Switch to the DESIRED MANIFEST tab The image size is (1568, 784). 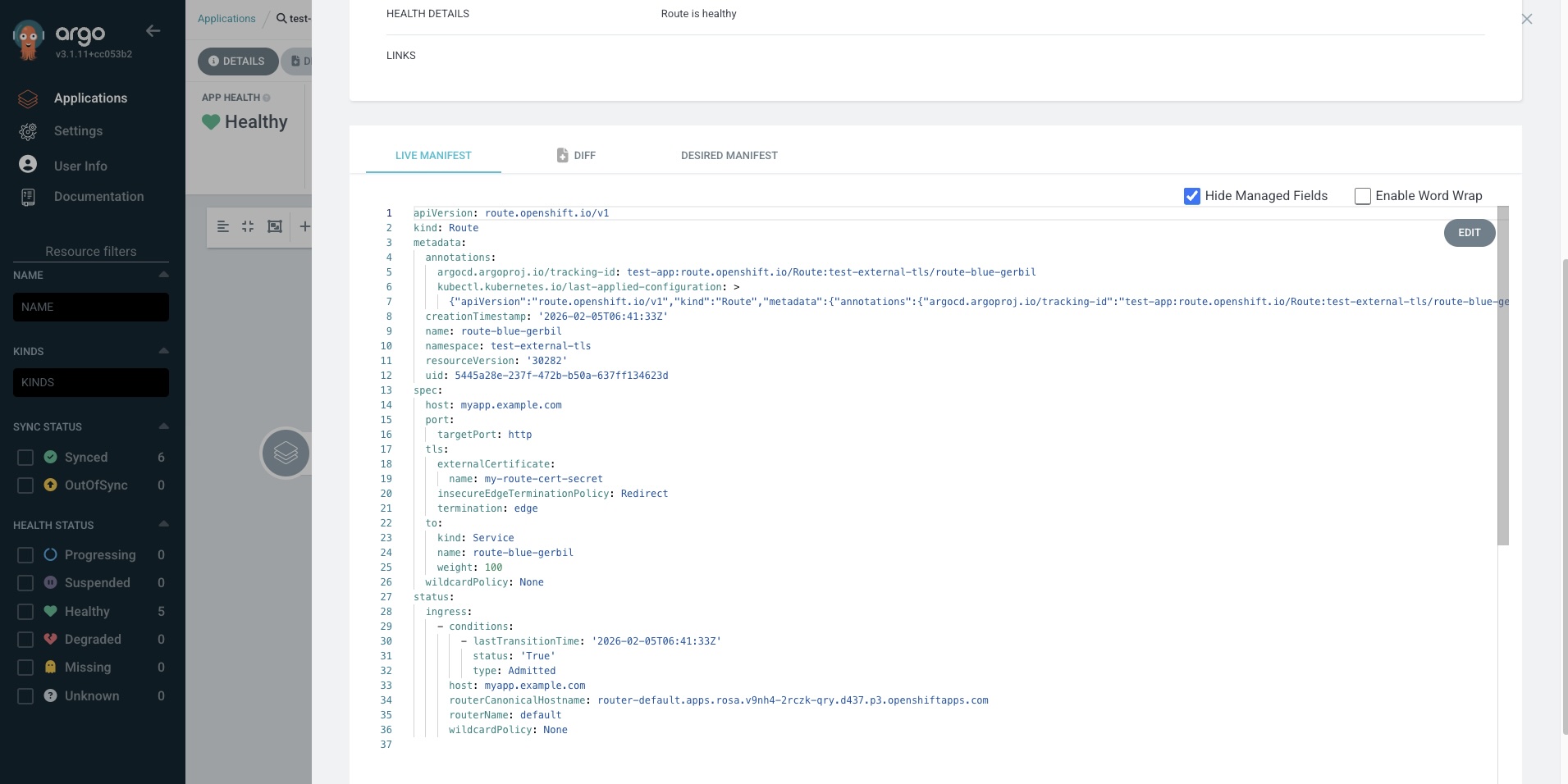(729, 156)
